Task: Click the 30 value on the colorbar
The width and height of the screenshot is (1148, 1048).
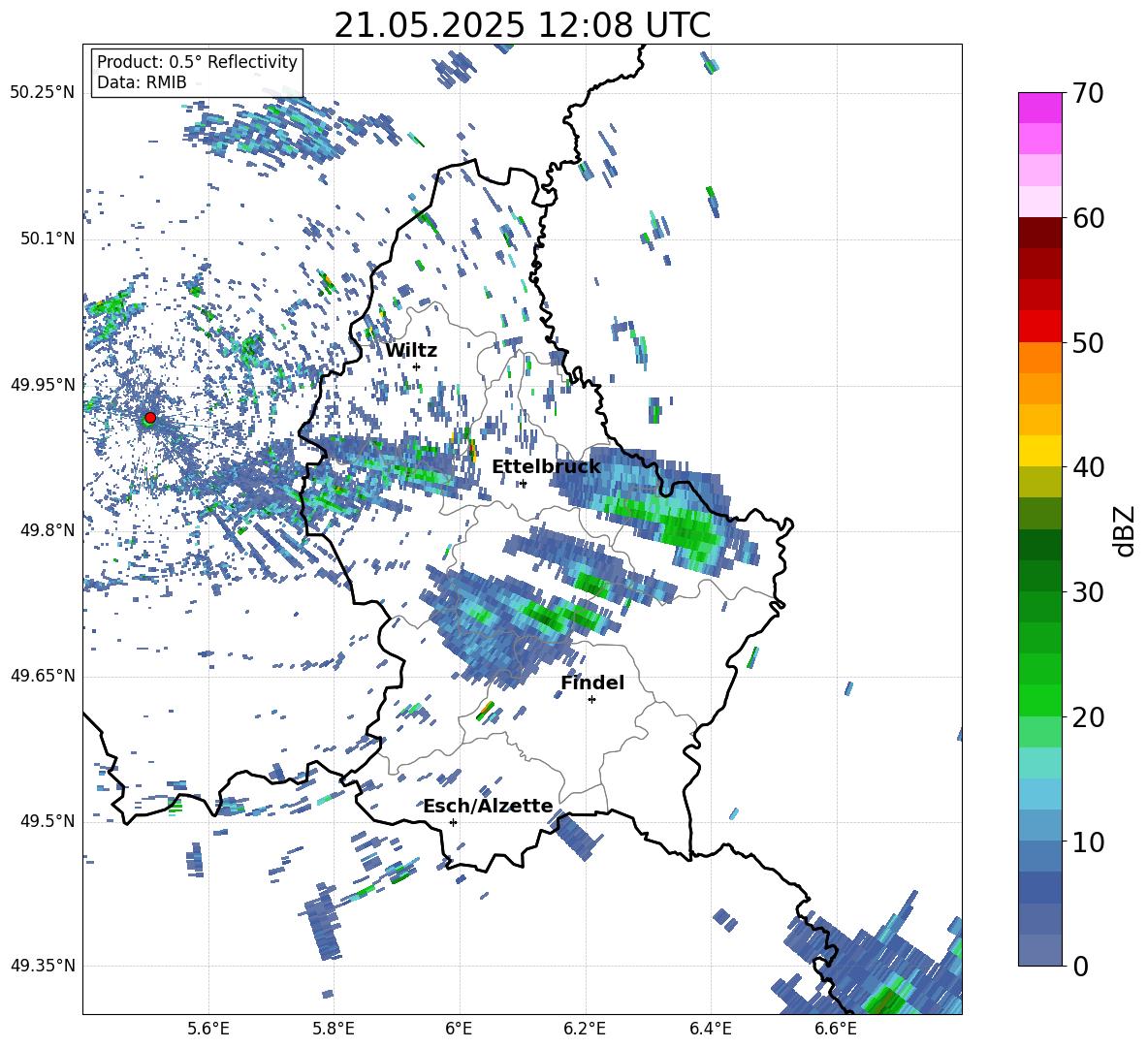Action: click(1087, 592)
